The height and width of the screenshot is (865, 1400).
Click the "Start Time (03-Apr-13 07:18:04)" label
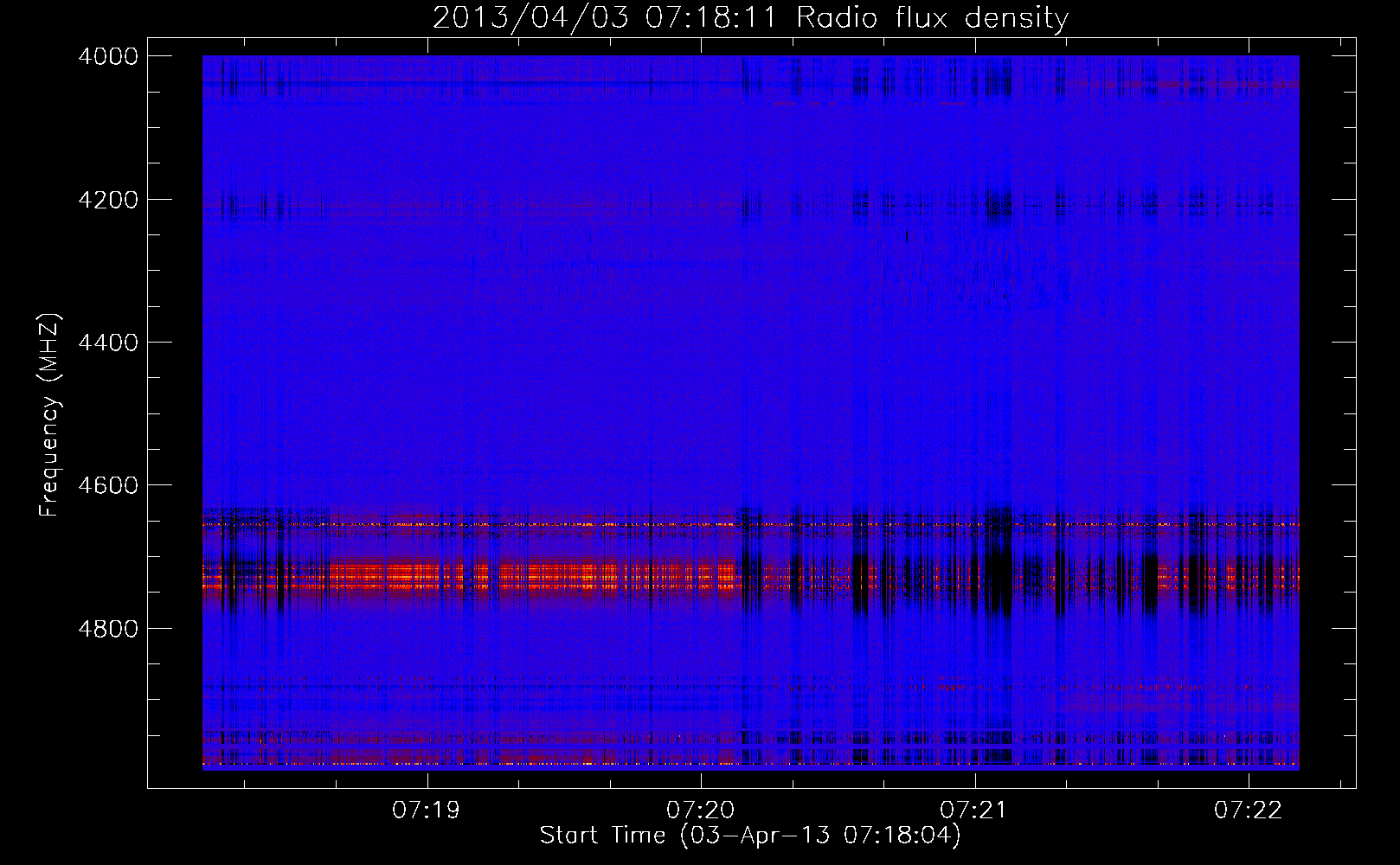tap(750, 836)
